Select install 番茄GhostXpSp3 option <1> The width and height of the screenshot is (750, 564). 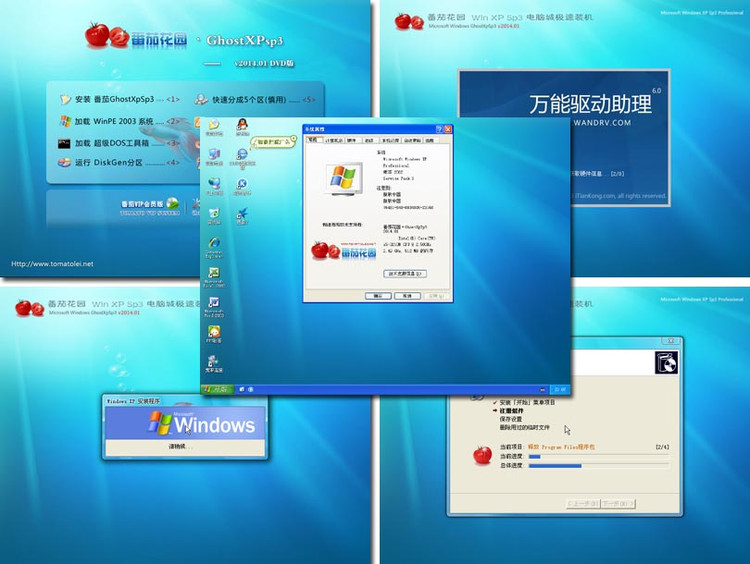127,100
